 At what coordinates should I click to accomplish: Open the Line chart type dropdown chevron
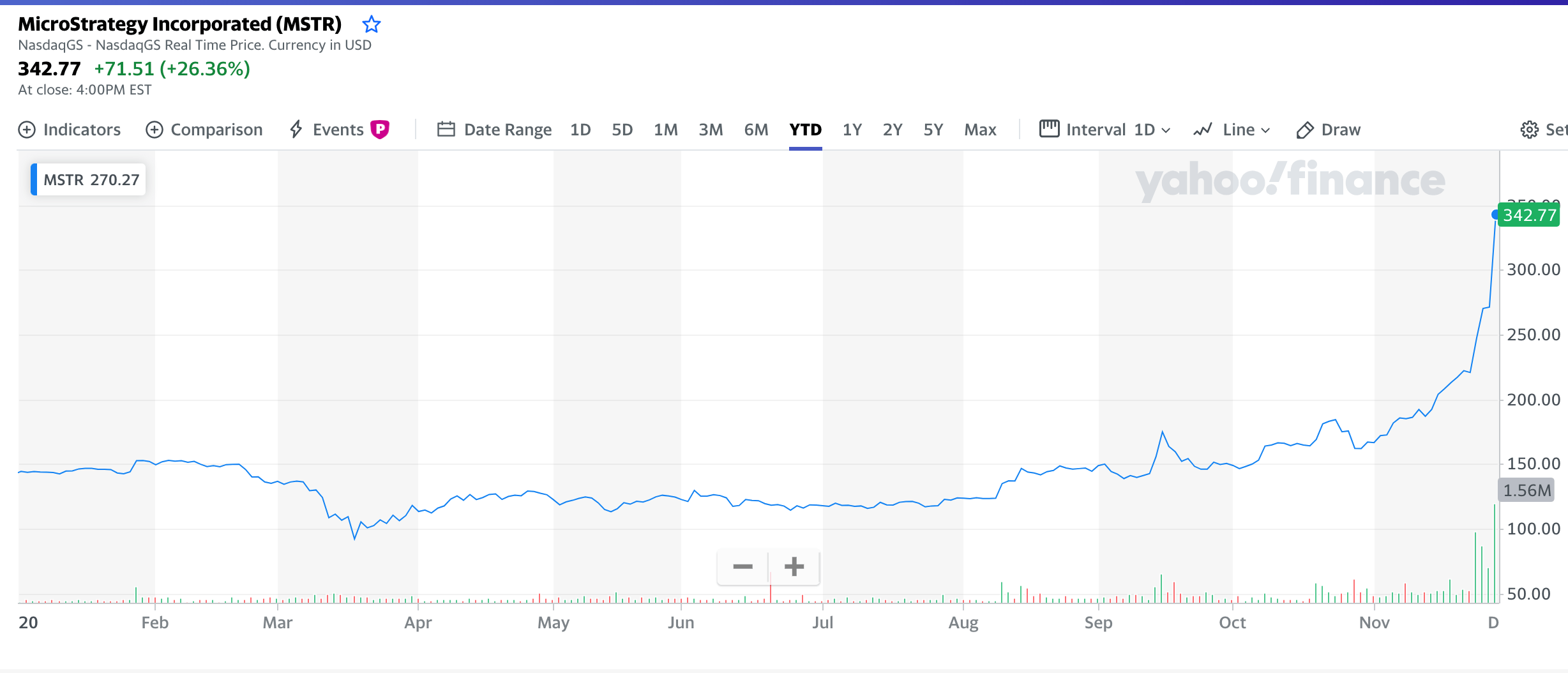(1265, 130)
